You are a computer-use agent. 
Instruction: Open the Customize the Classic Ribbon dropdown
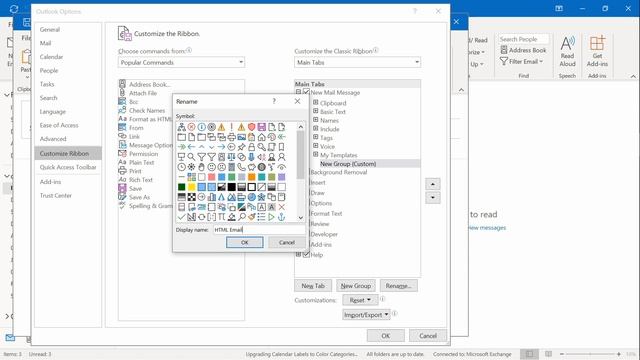358,62
